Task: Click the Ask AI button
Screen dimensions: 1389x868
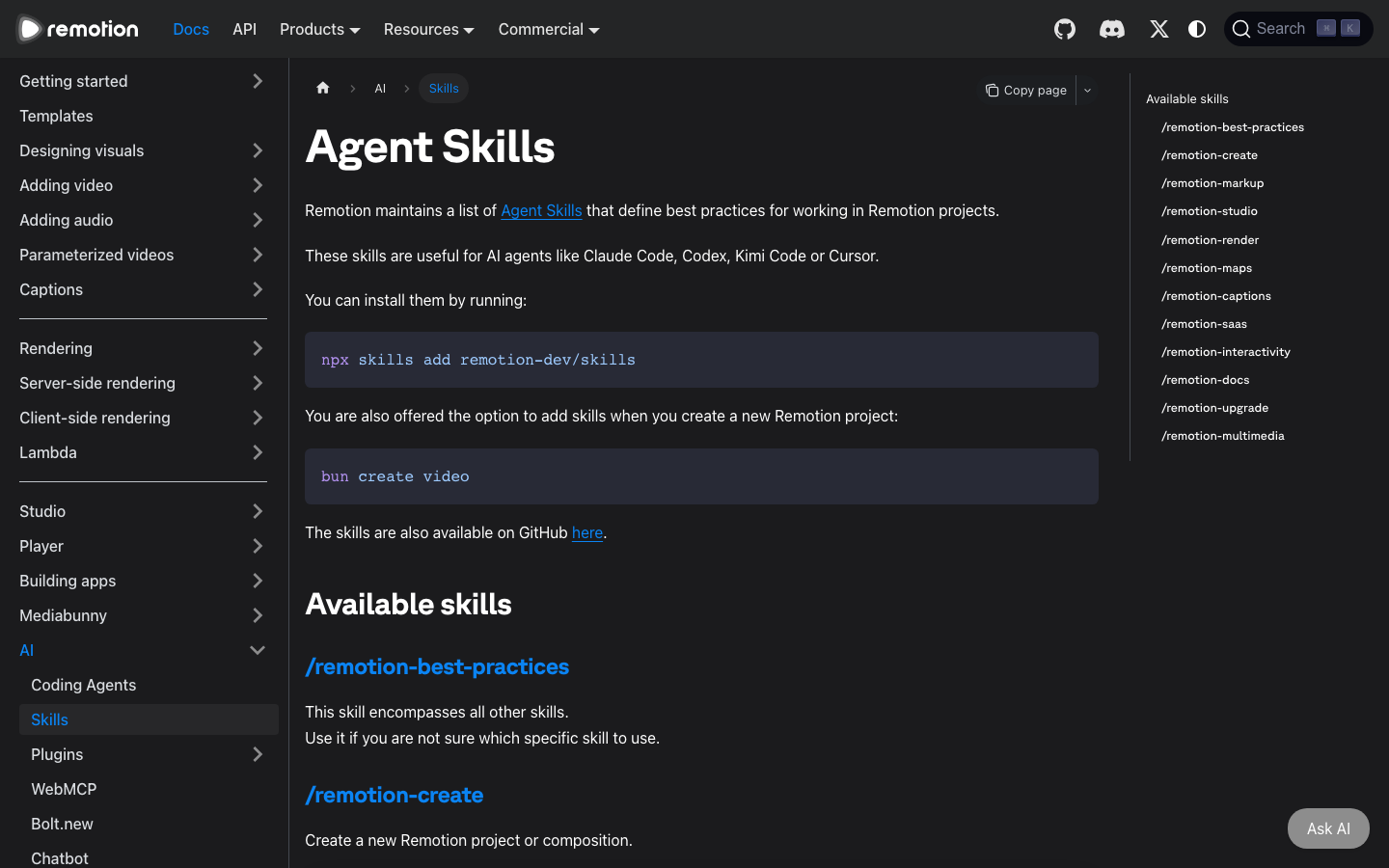Action: (1328, 828)
